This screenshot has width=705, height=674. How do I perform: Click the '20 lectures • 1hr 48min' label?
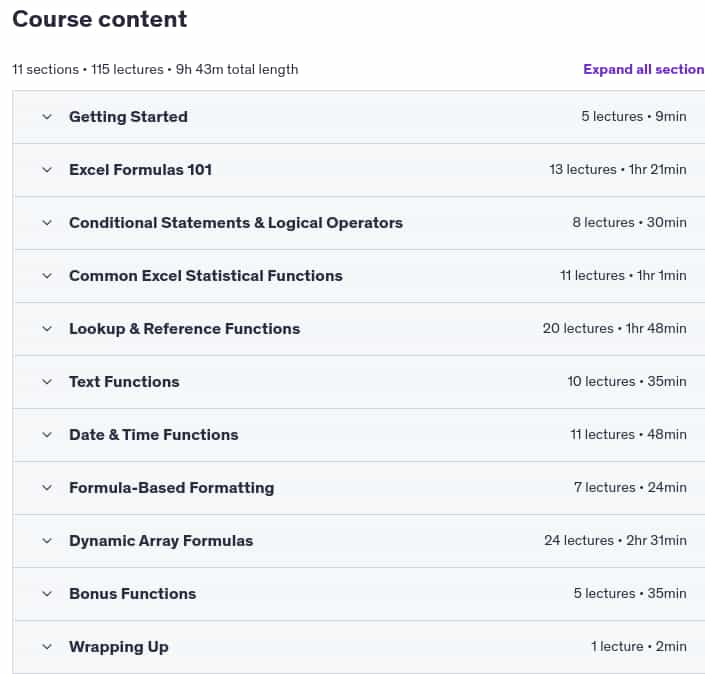(615, 329)
